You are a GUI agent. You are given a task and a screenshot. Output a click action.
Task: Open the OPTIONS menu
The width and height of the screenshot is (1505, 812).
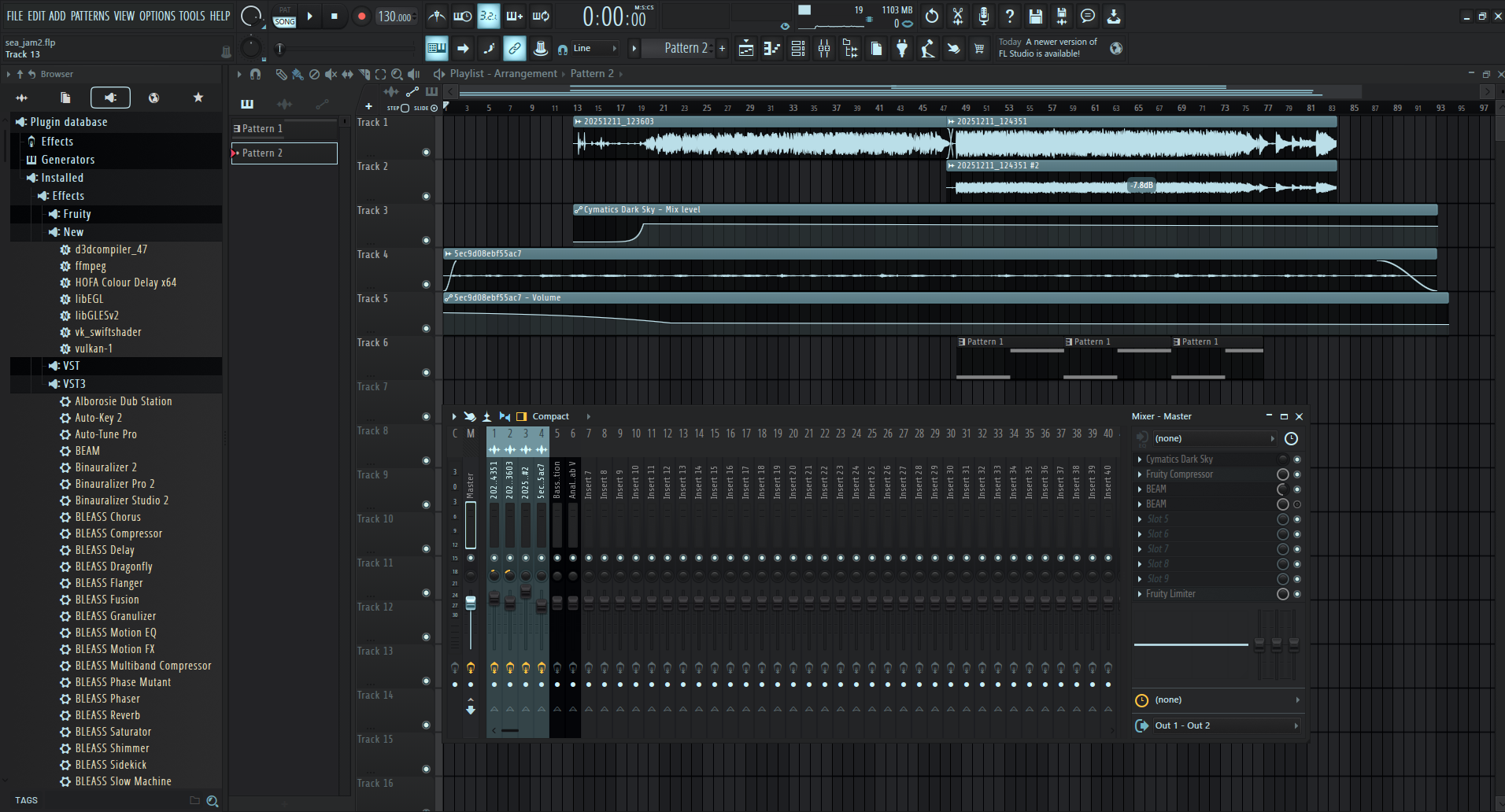coord(157,16)
